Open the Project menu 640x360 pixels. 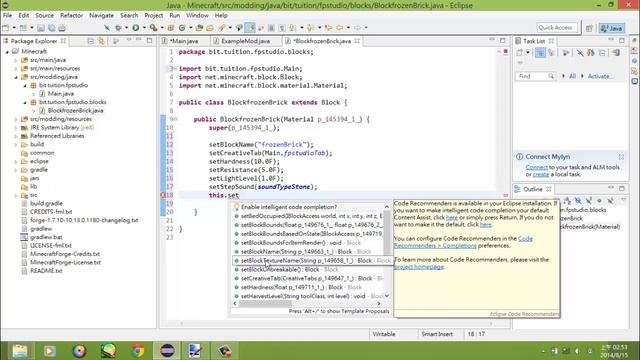[x=153, y=15]
